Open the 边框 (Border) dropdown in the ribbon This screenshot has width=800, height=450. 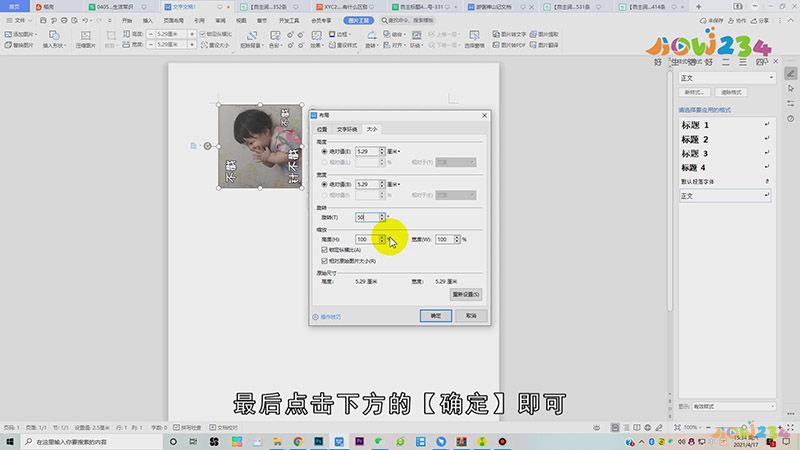[x=340, y=34]
